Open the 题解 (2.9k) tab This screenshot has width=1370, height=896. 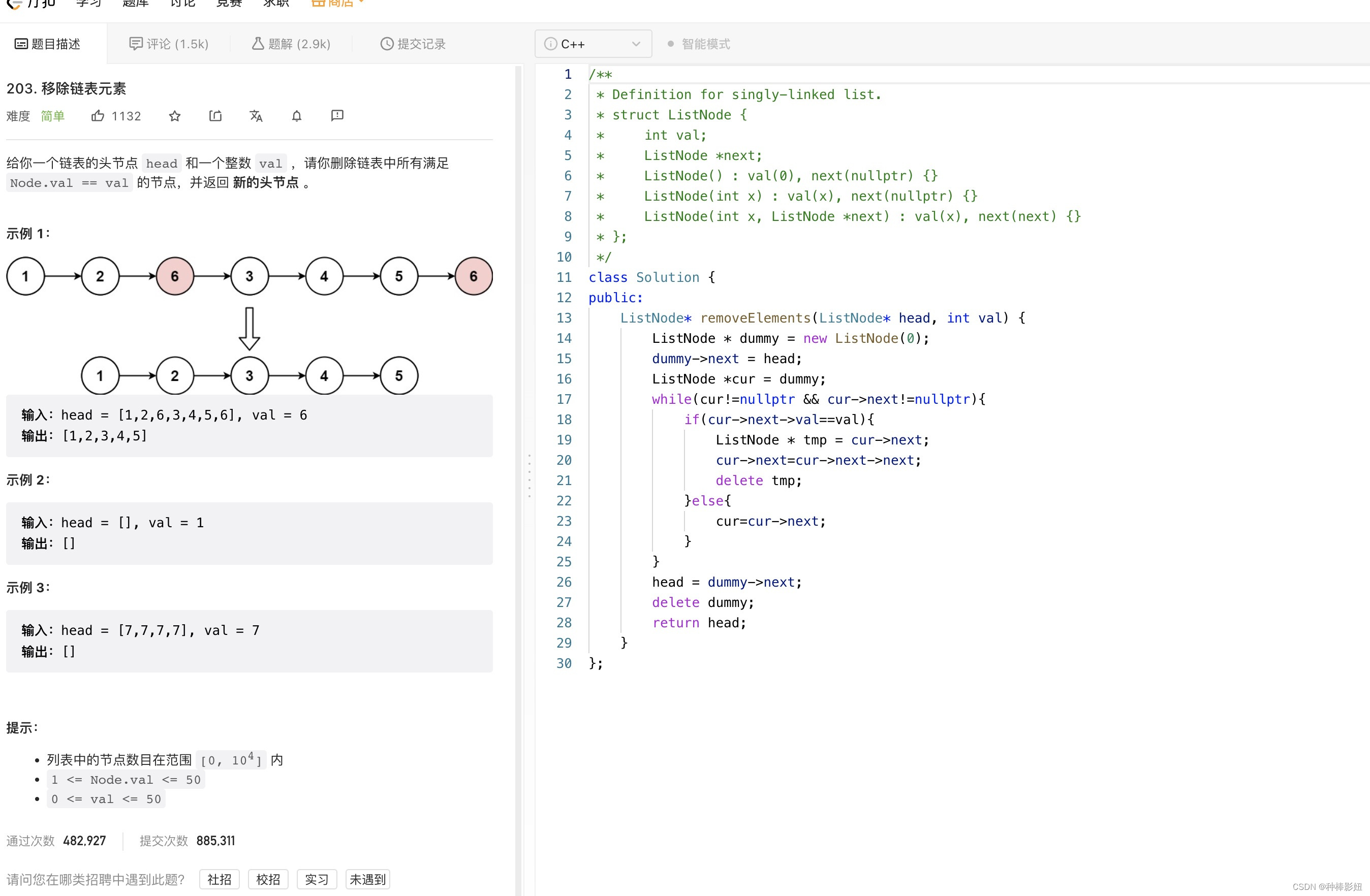click(291, 44)
